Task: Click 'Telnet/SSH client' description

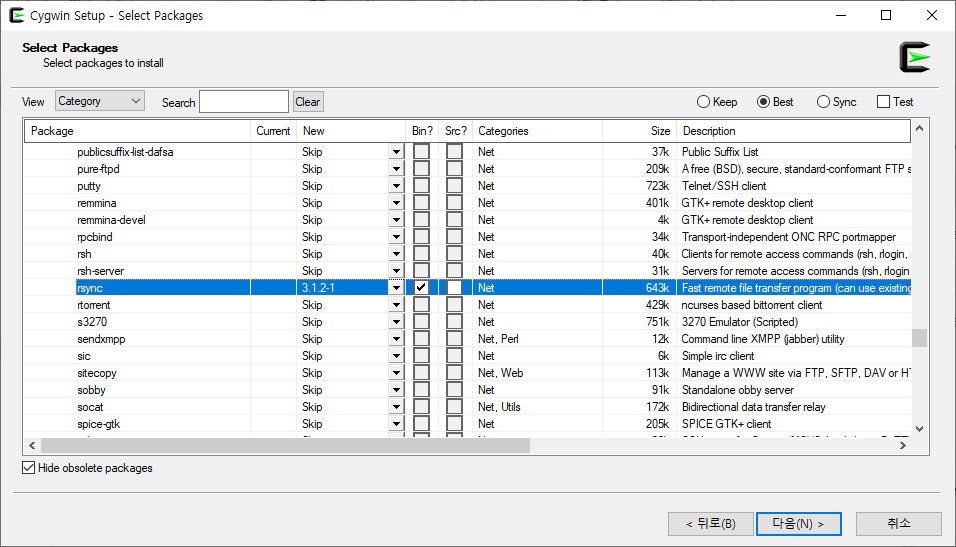Action: 724,186
